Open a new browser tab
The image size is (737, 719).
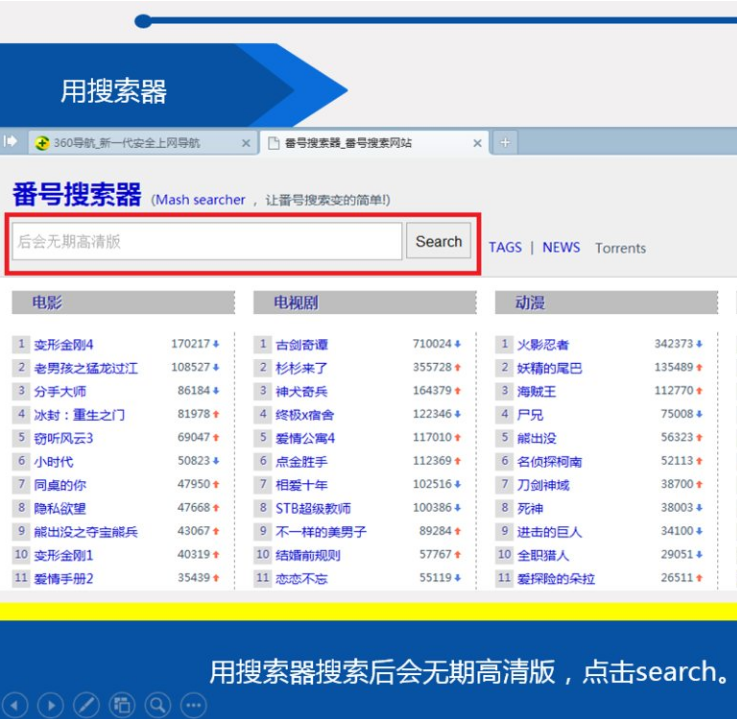505,143
